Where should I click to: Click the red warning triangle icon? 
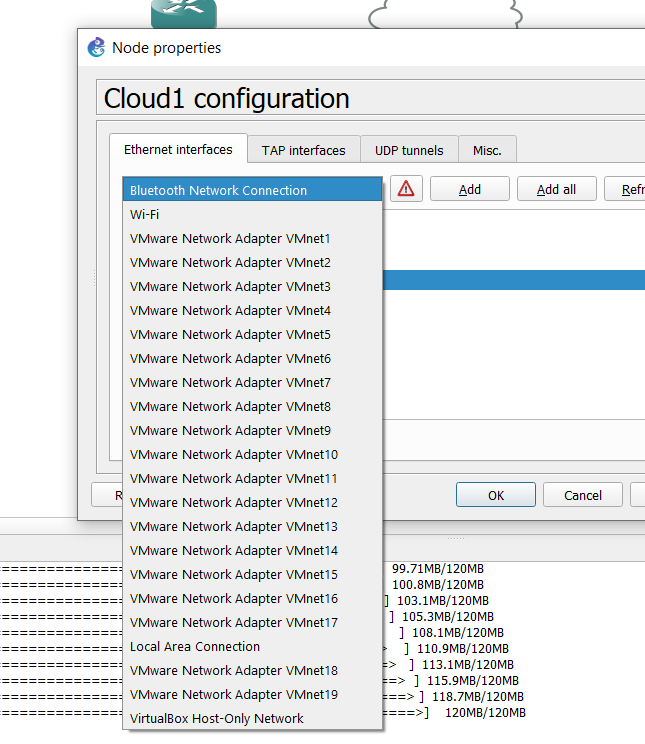pyautogui.click(x=406, y=189)
